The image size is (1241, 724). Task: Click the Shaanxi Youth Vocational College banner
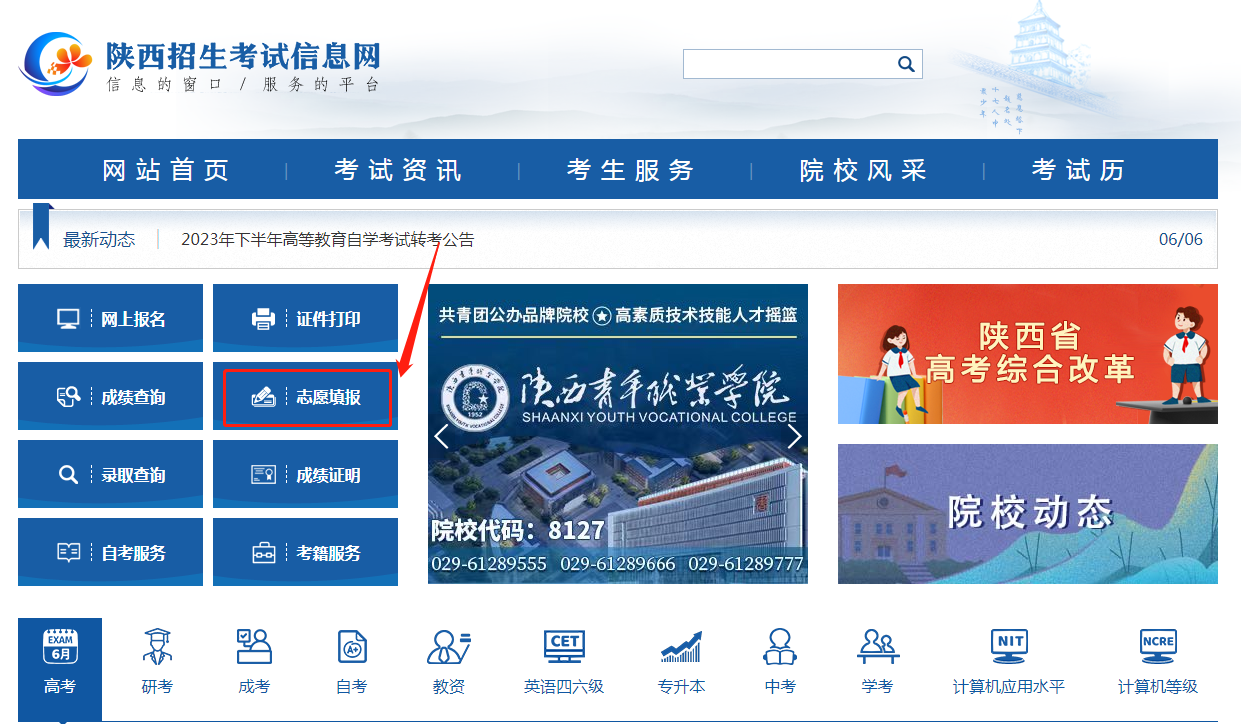tap(618, 434)
